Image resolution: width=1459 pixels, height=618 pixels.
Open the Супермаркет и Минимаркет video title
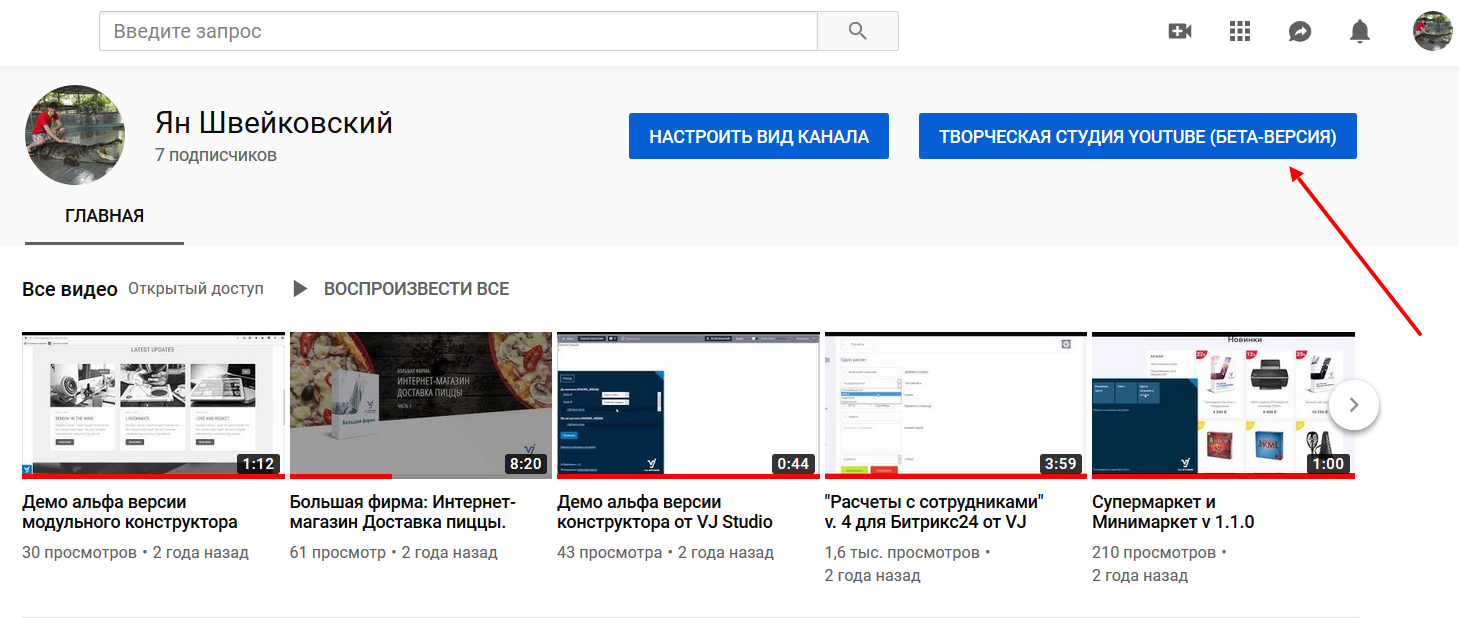(x=1172, y=511)
